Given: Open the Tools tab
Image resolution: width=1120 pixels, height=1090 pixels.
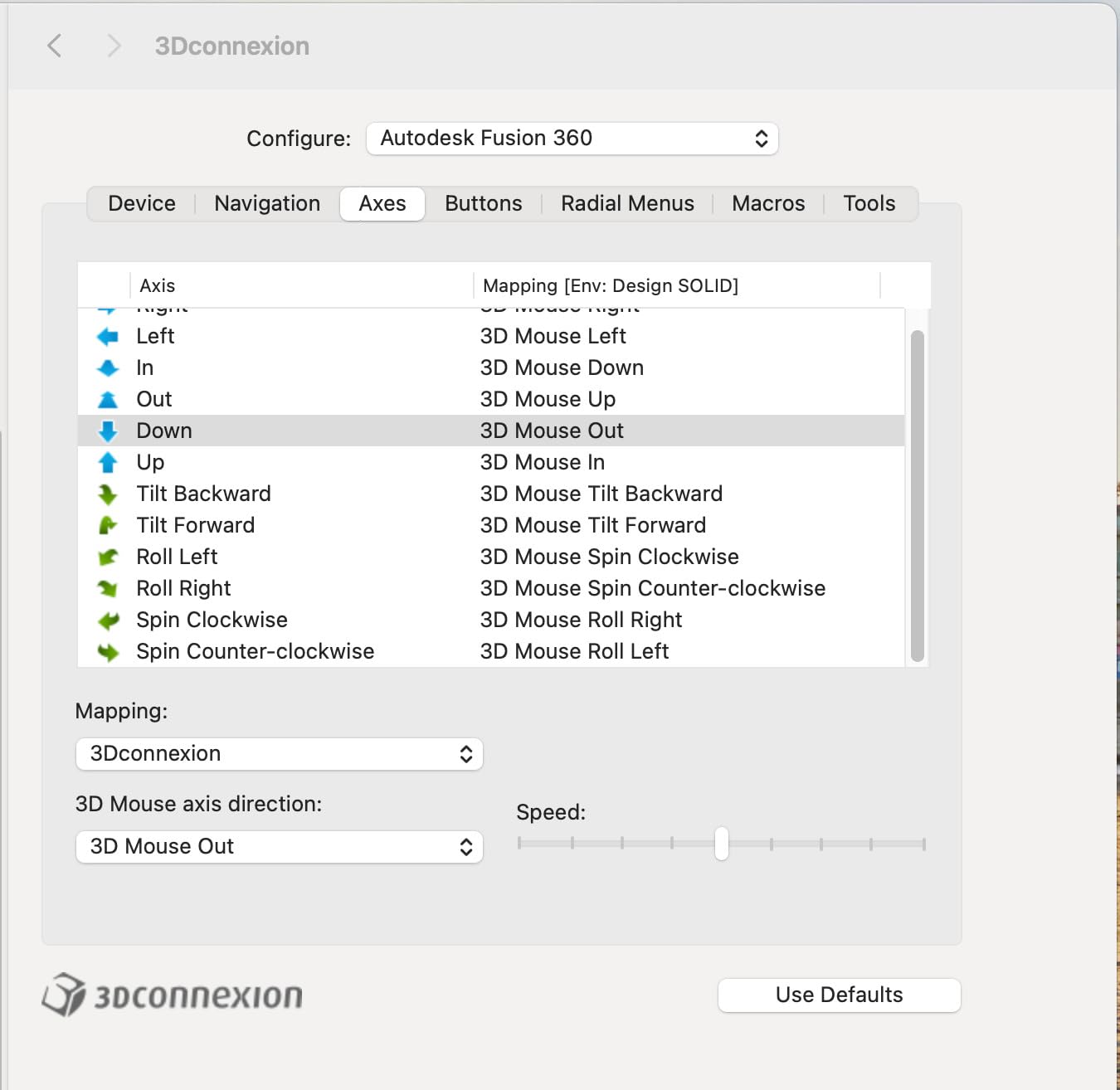Looking at the screenshot, I should tap(869, 204).
